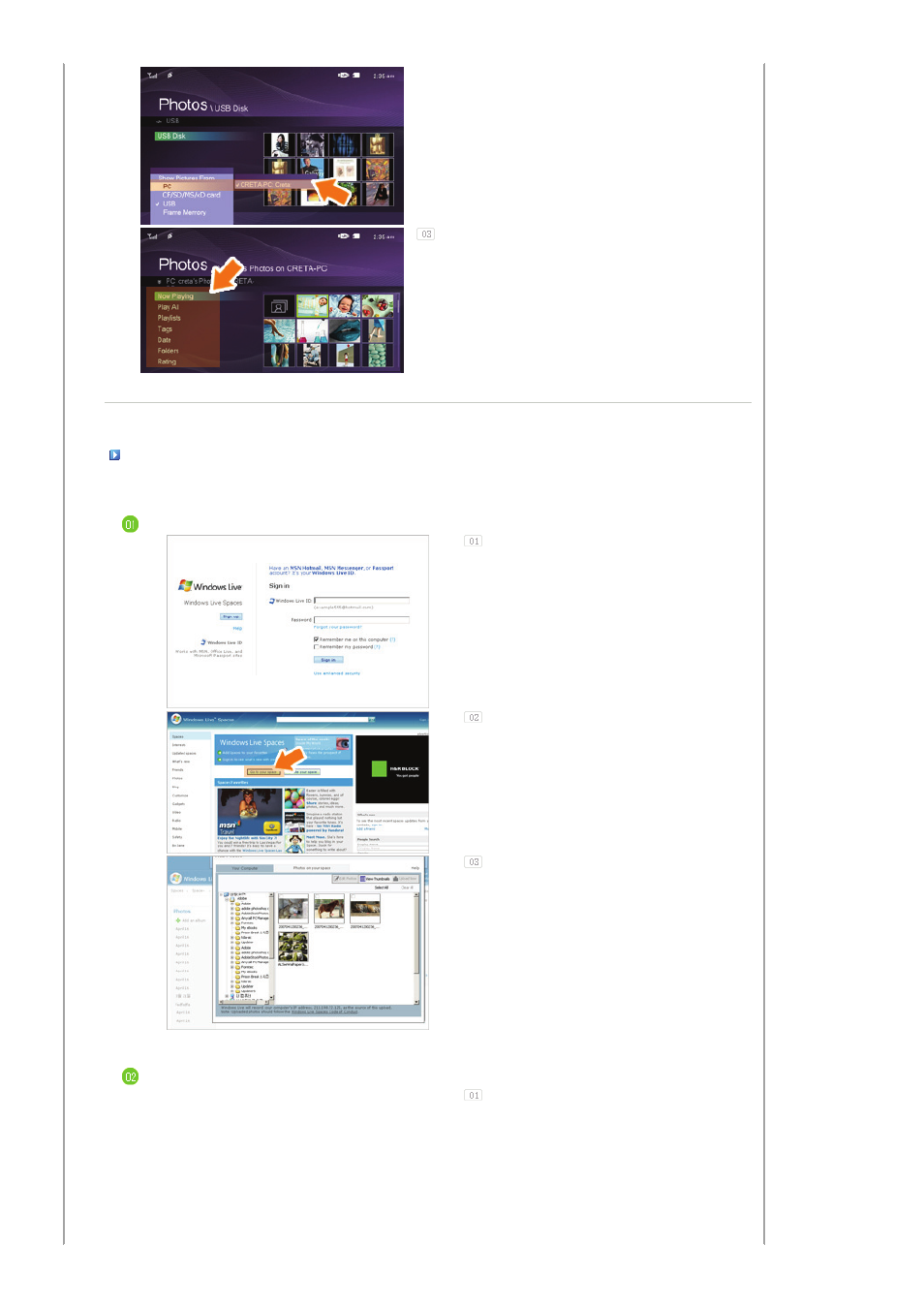Open the Easter eggs article thumbnail
This screenshot has height=1308, width=924.
point(294,799)
